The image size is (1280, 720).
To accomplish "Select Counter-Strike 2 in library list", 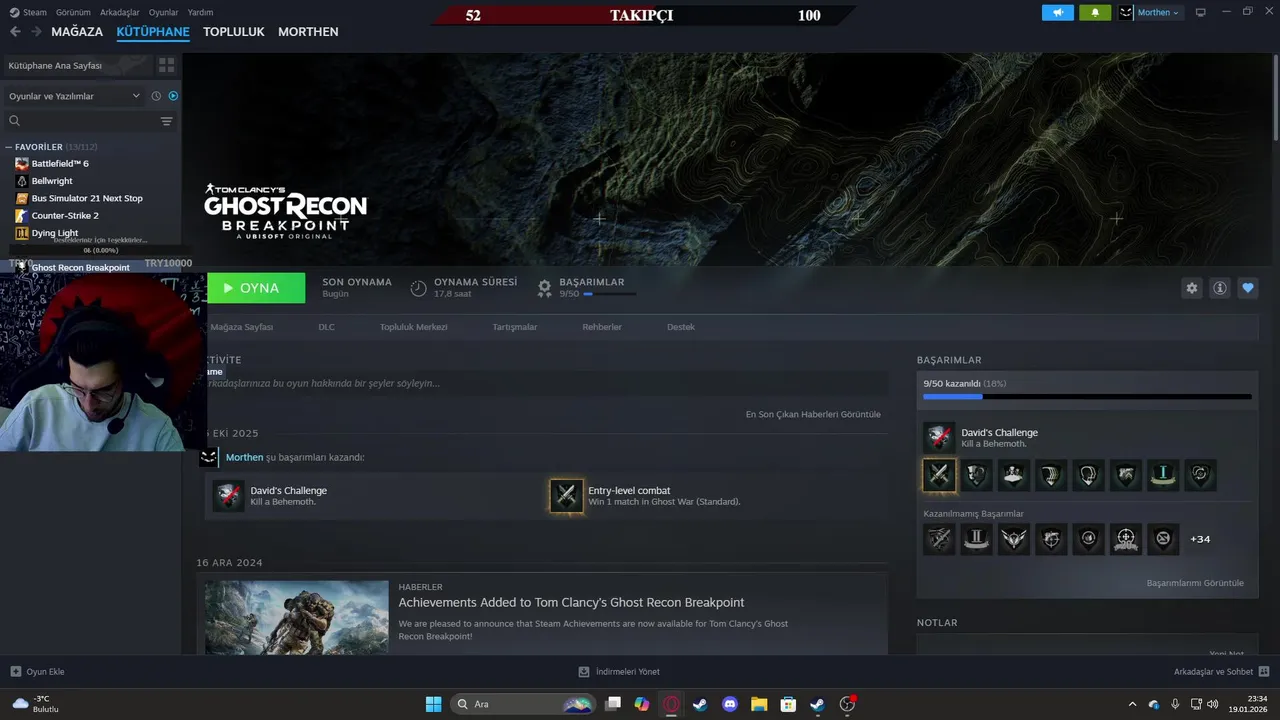I will (65, 215).
